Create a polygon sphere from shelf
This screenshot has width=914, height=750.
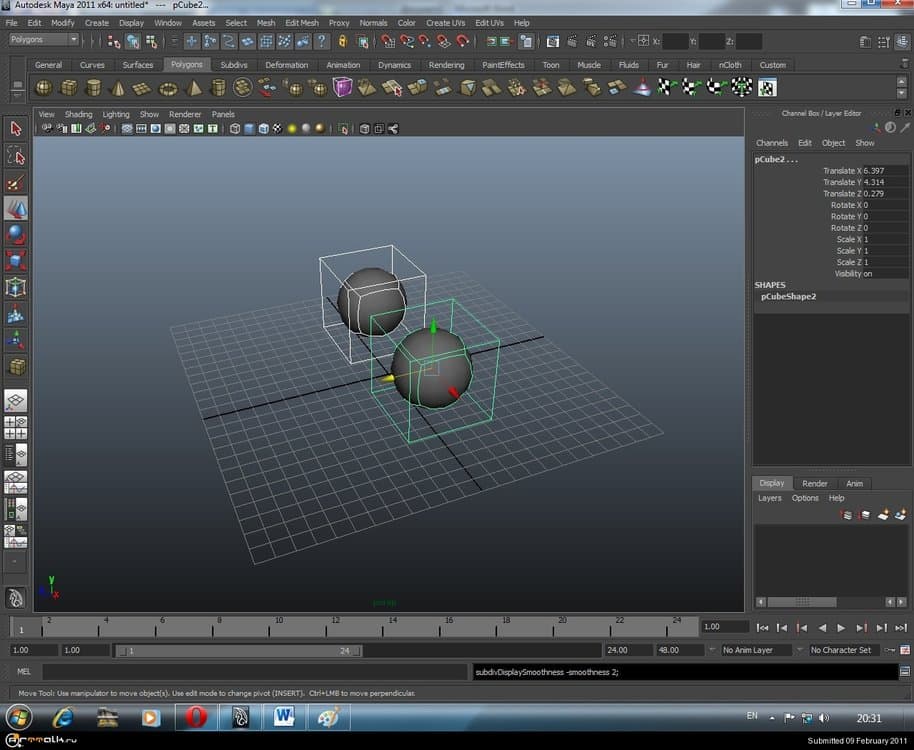[44, 88]
